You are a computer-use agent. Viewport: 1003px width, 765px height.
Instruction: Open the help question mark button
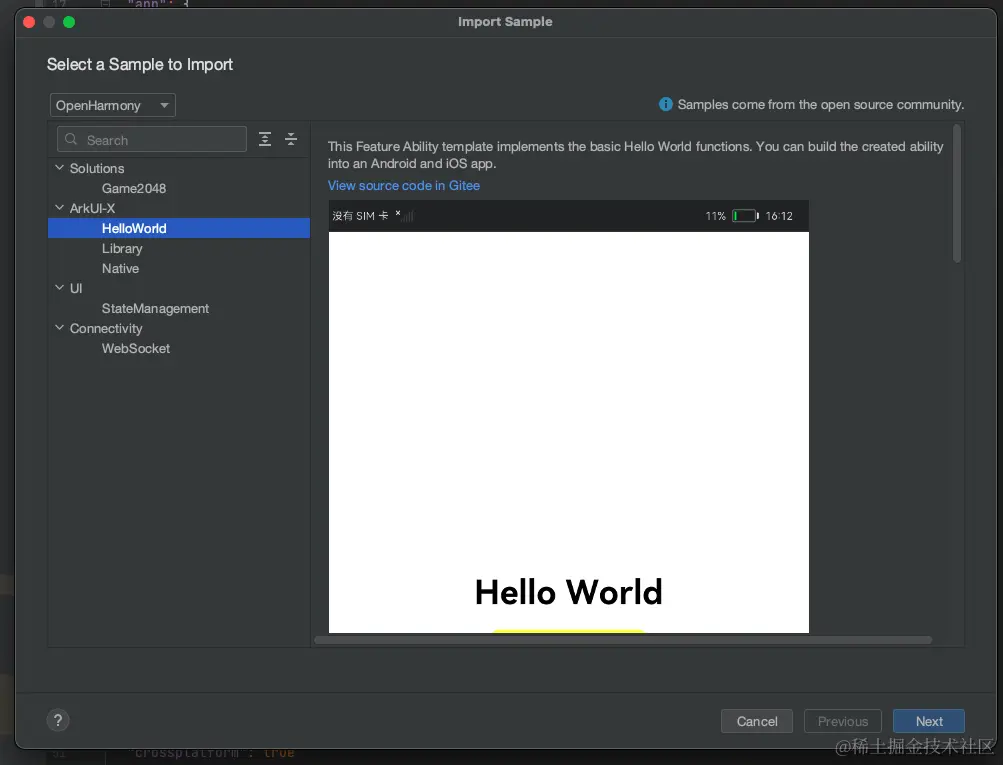click(x=58, y=721)
